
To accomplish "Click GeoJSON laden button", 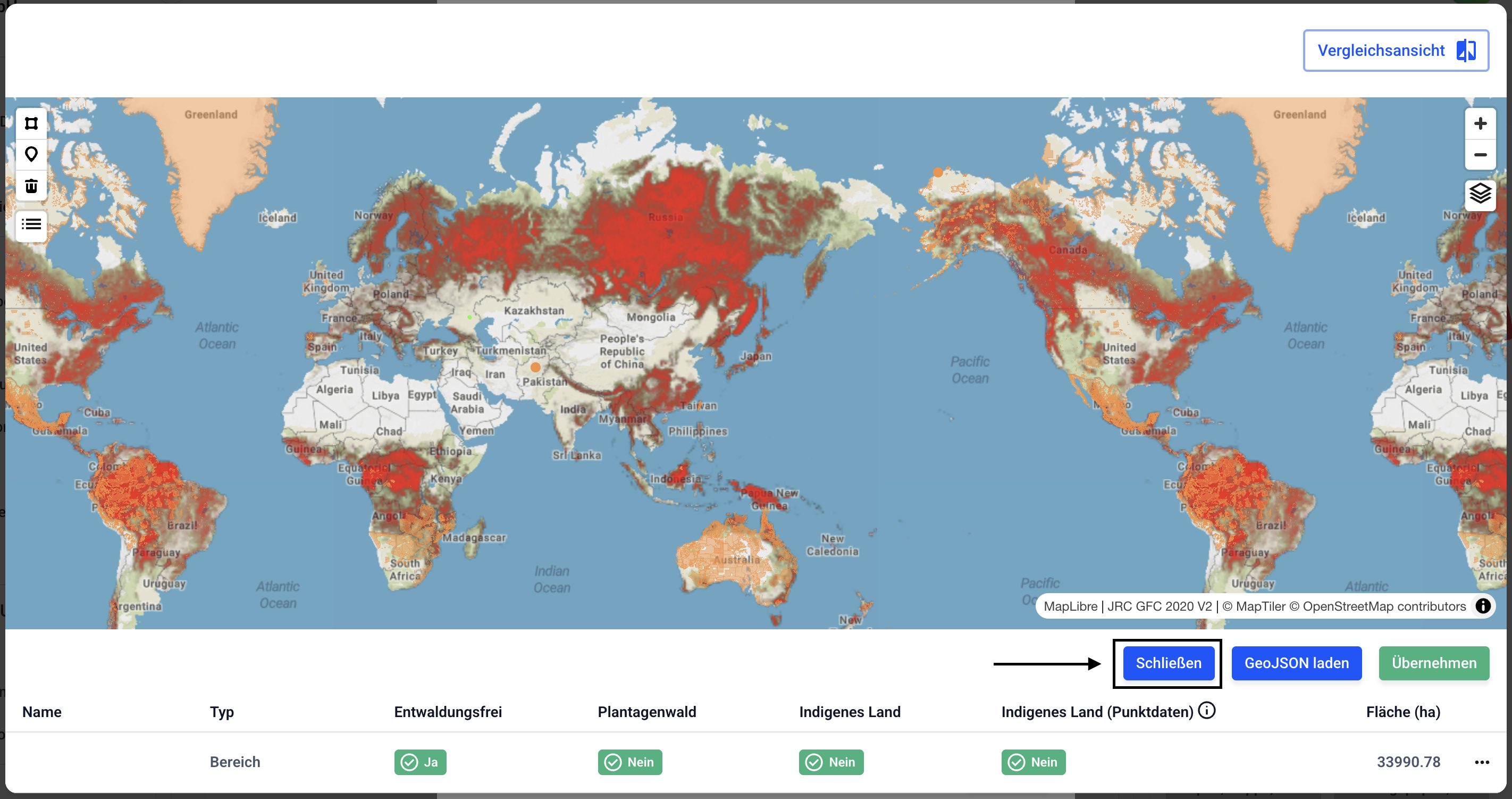I will click(x=1296, y=663).
